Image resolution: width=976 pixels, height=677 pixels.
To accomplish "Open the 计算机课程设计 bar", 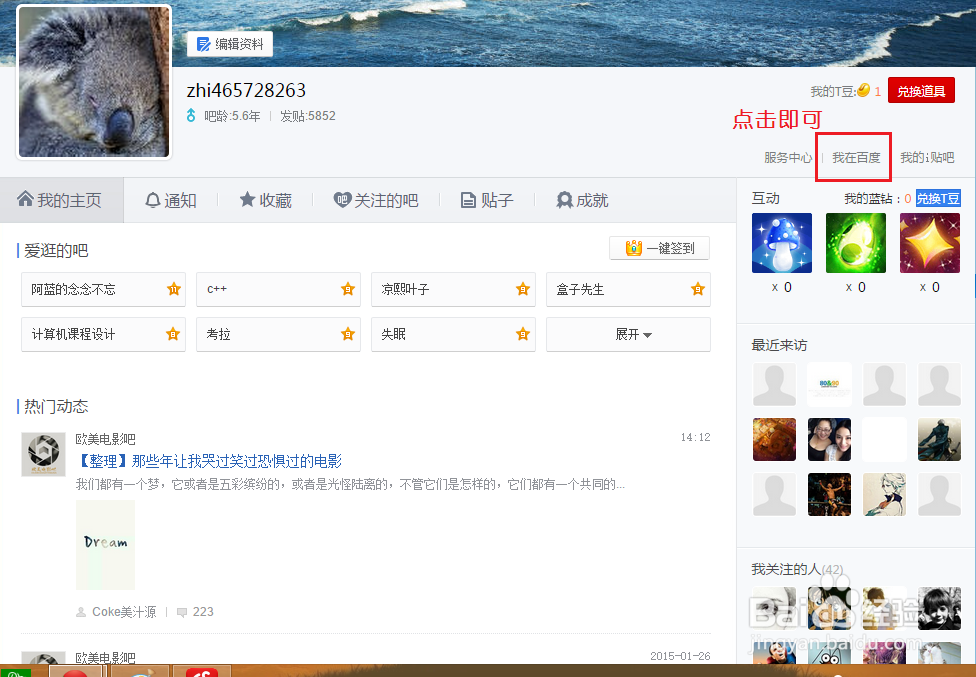I will coord(103,334).
